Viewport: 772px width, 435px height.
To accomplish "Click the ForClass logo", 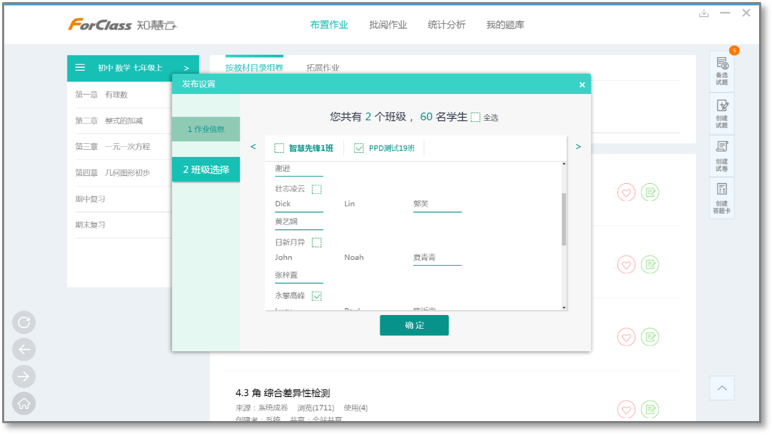I will [122, 25].
